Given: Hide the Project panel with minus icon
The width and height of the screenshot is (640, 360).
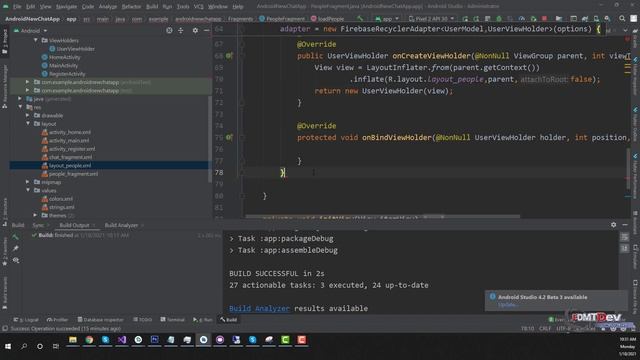Looking at the screenshot, I should pos(207,31).
